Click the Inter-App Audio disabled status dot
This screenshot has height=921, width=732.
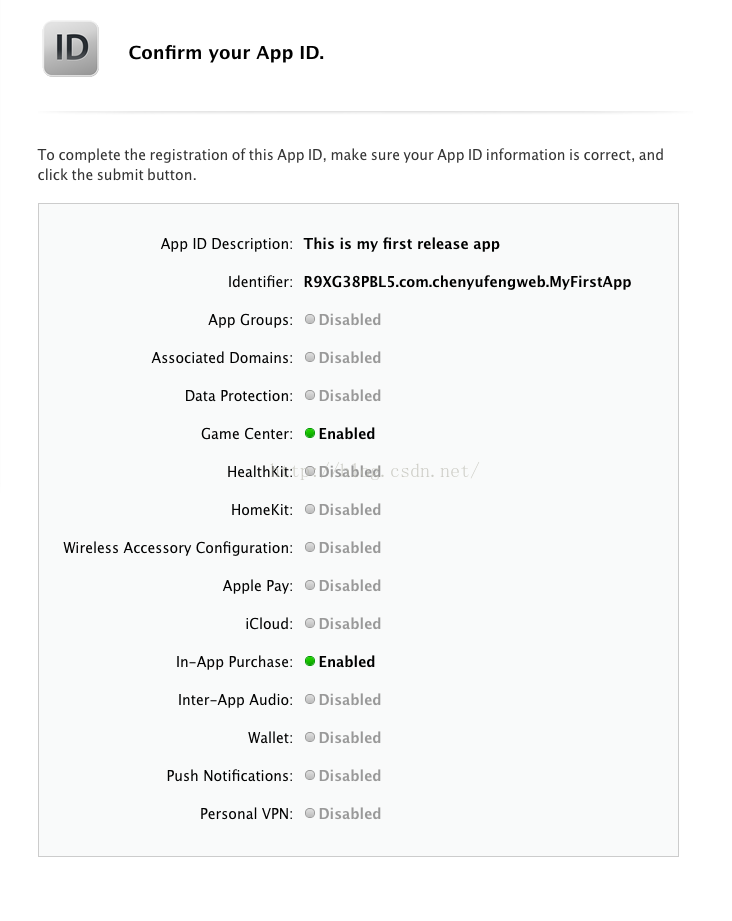coord(310,700)
